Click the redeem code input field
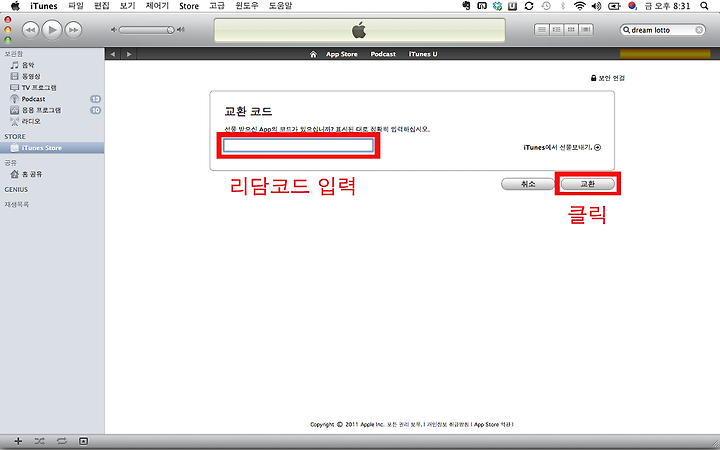Viewport: 720px width, 450px height. click(298, 146)
